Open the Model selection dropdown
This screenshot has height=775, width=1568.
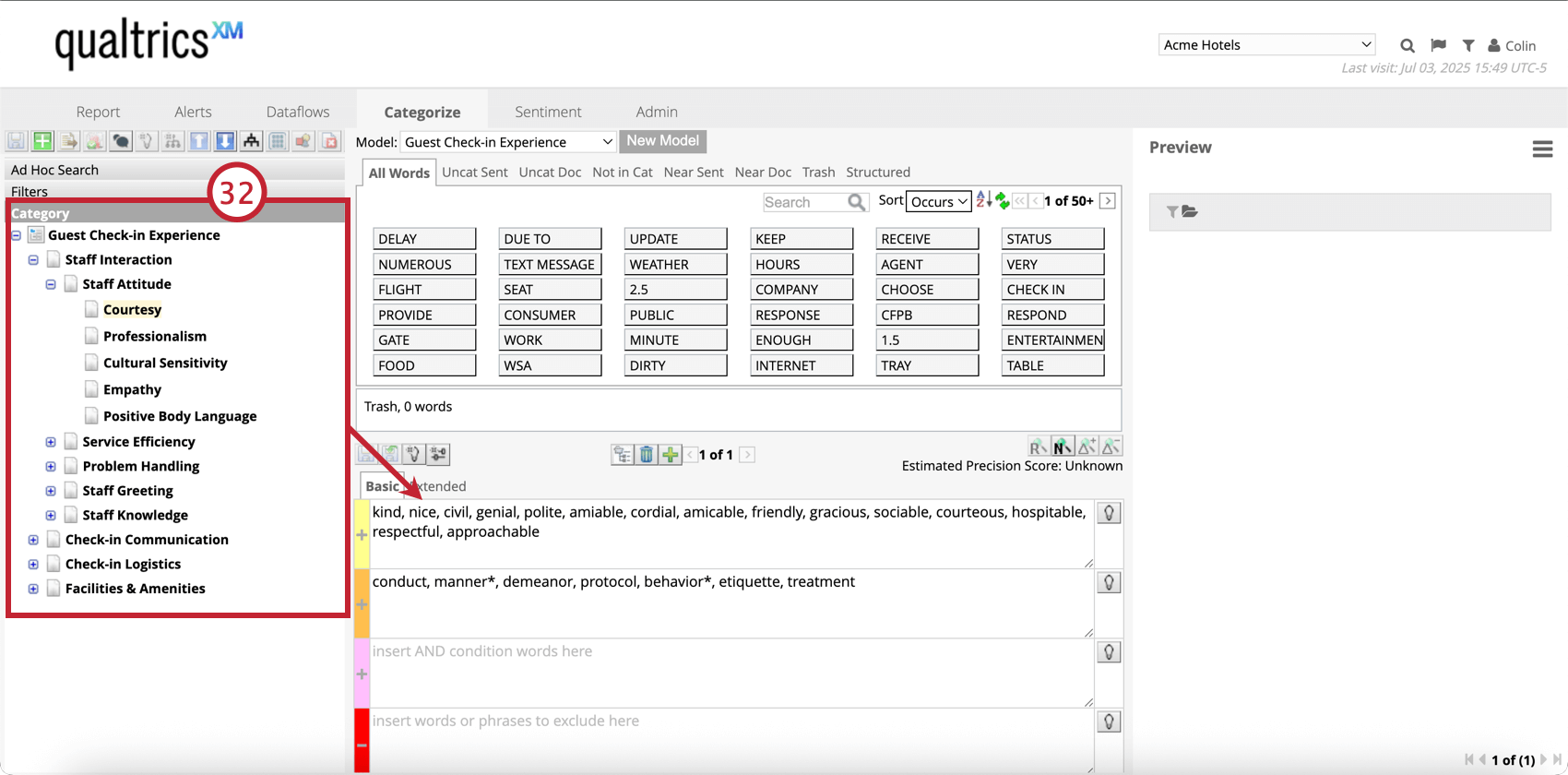(x=507, y=142)
